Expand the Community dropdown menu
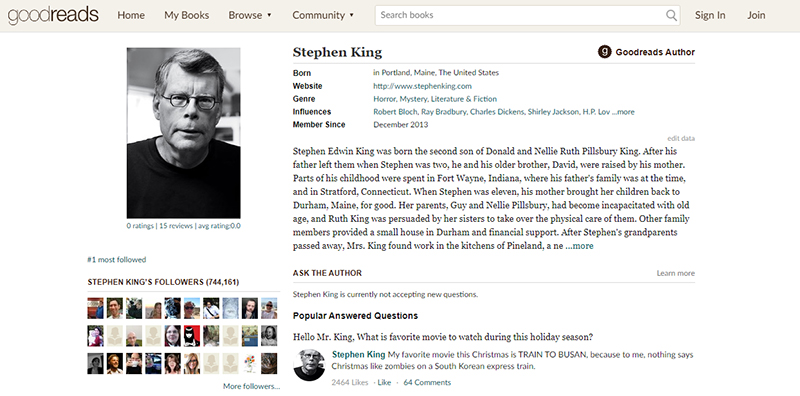The width and height of the screenshot is (800, 396). [323, 15]
